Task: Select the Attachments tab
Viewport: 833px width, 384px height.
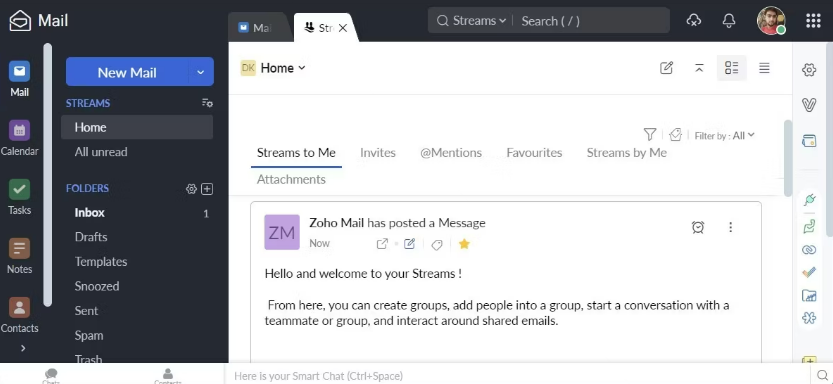Action: pos(291,180)
